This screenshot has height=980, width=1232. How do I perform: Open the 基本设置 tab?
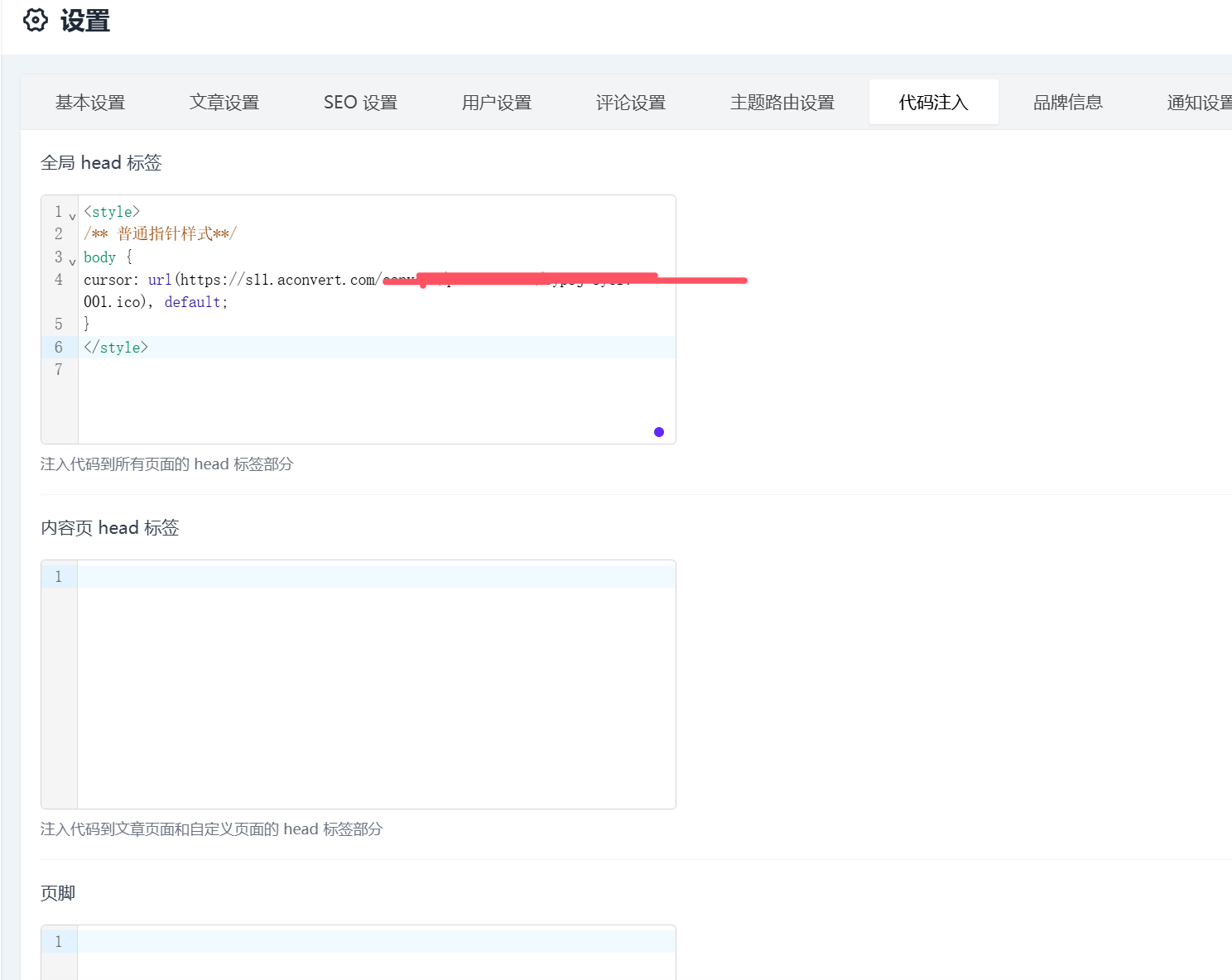click(x=90, y=103)
